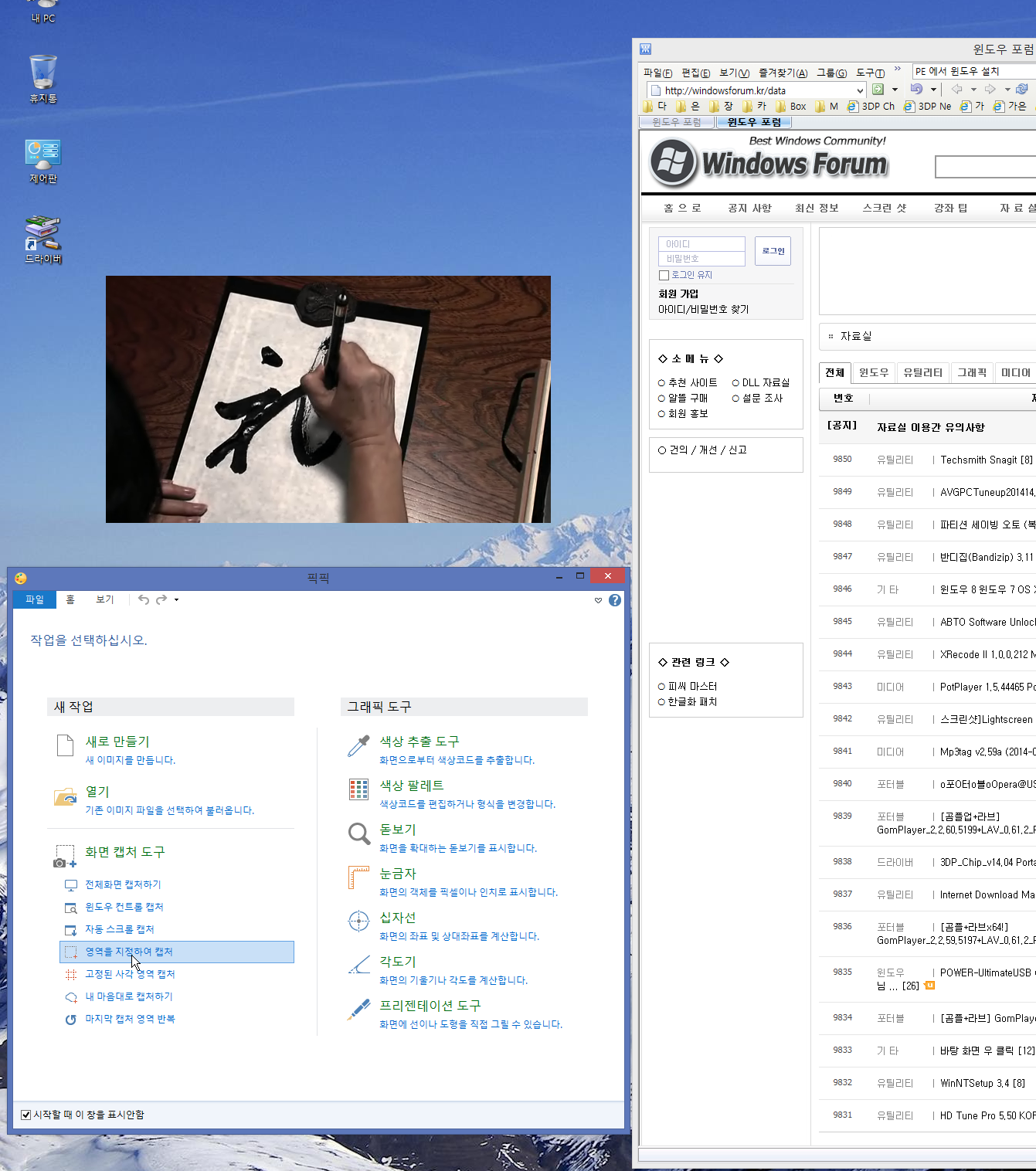Click the 화면 캡처 도구 camera icon
The height and width of the screenshot is (1171, 1036).
pyautogui.click(x=66, y=856)
